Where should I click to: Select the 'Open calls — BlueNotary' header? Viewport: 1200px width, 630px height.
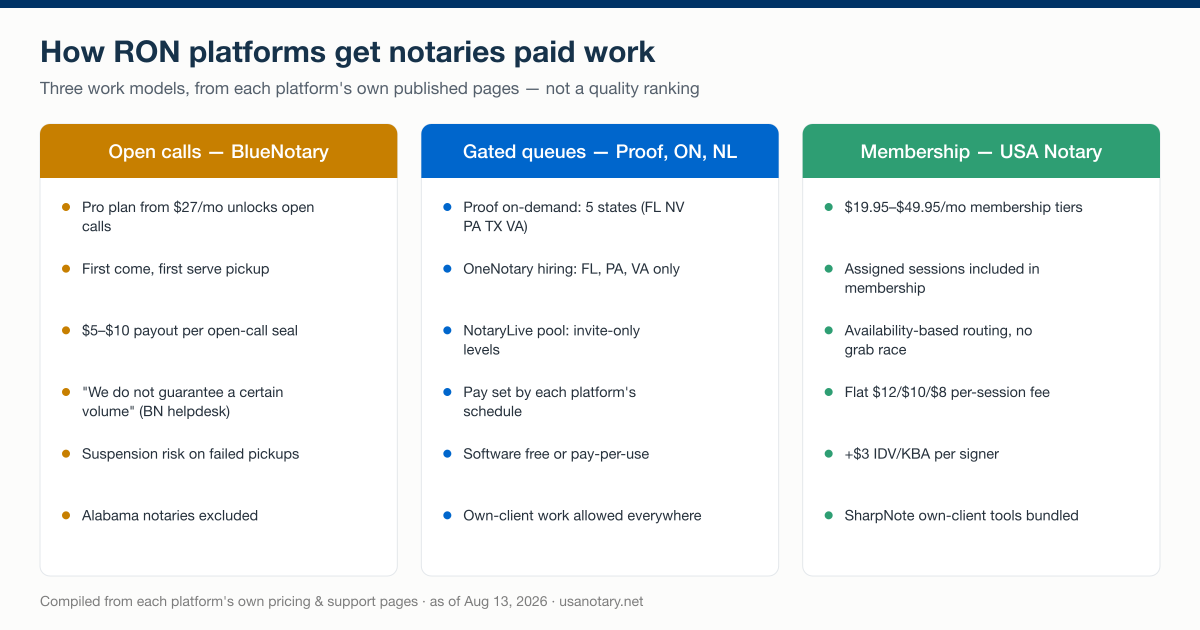[x=218, y=151]
